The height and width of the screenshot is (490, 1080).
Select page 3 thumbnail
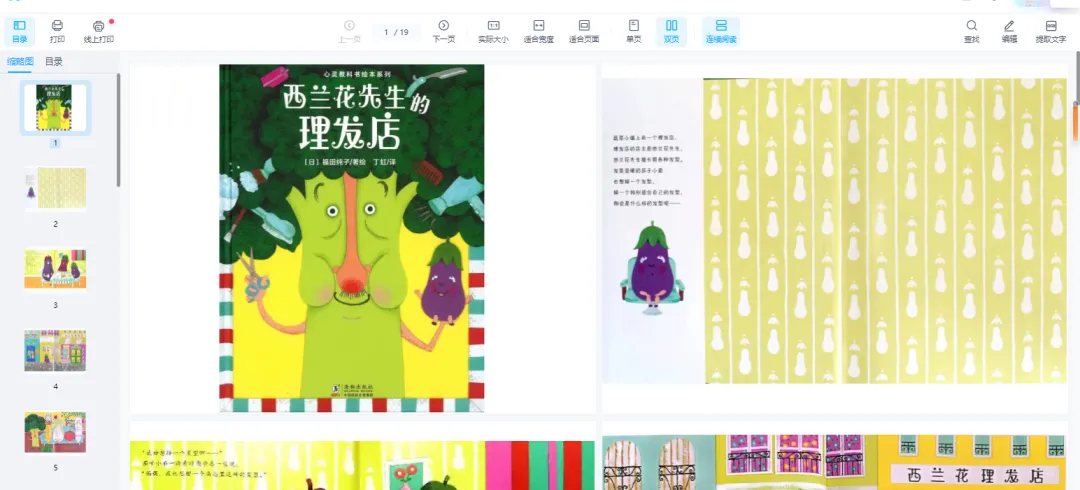click(x=55, y=269)
